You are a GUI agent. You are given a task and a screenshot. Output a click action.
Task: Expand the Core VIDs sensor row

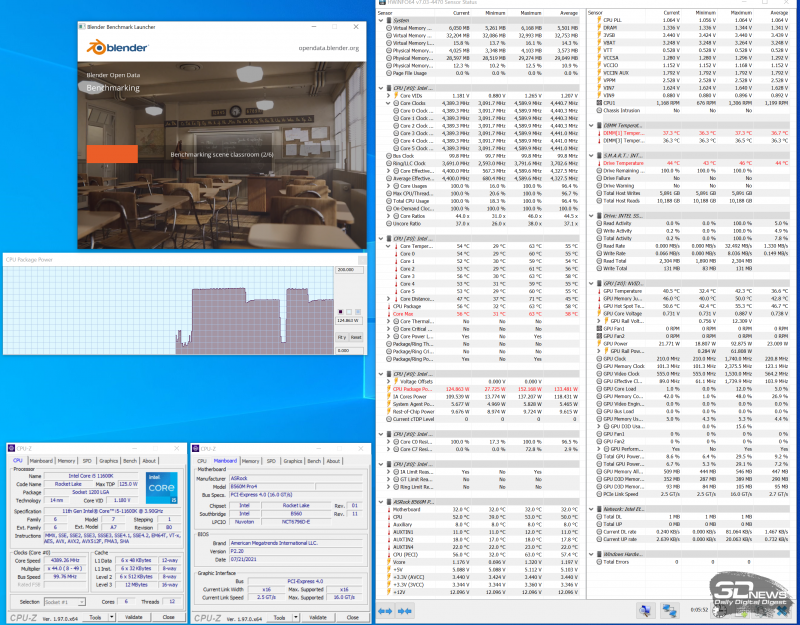[x=388, y=95]
